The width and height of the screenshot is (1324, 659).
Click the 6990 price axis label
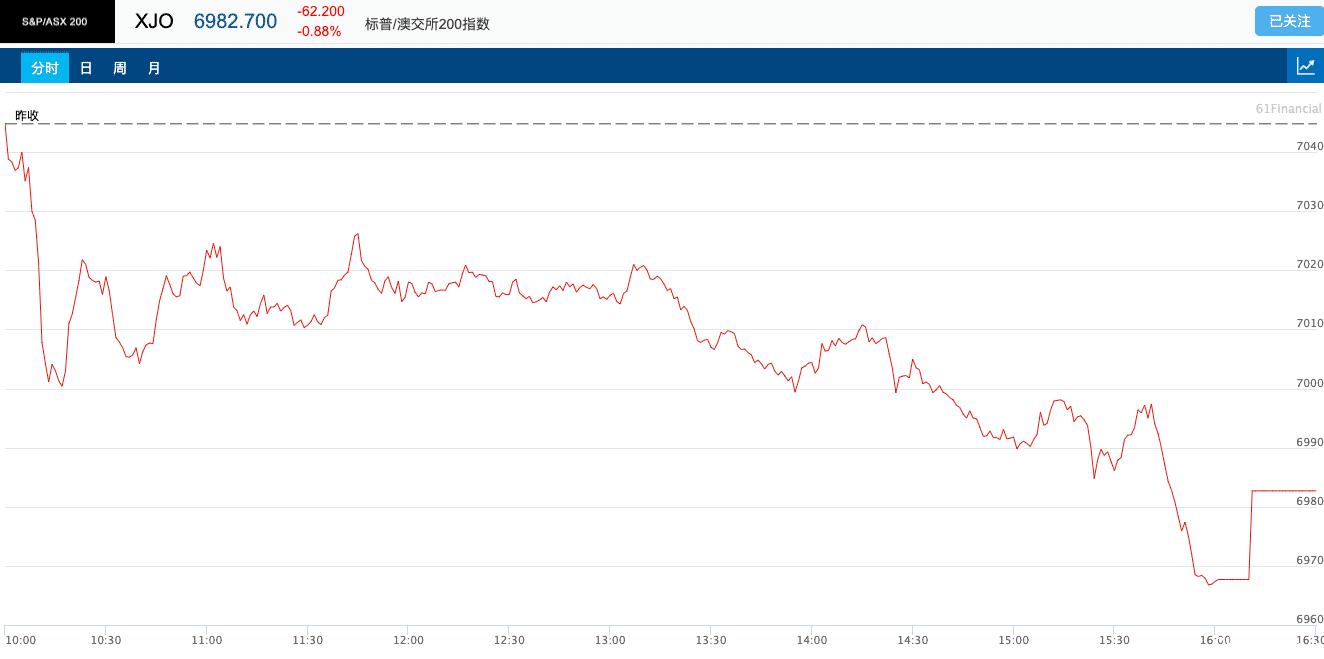(1309, 442)
